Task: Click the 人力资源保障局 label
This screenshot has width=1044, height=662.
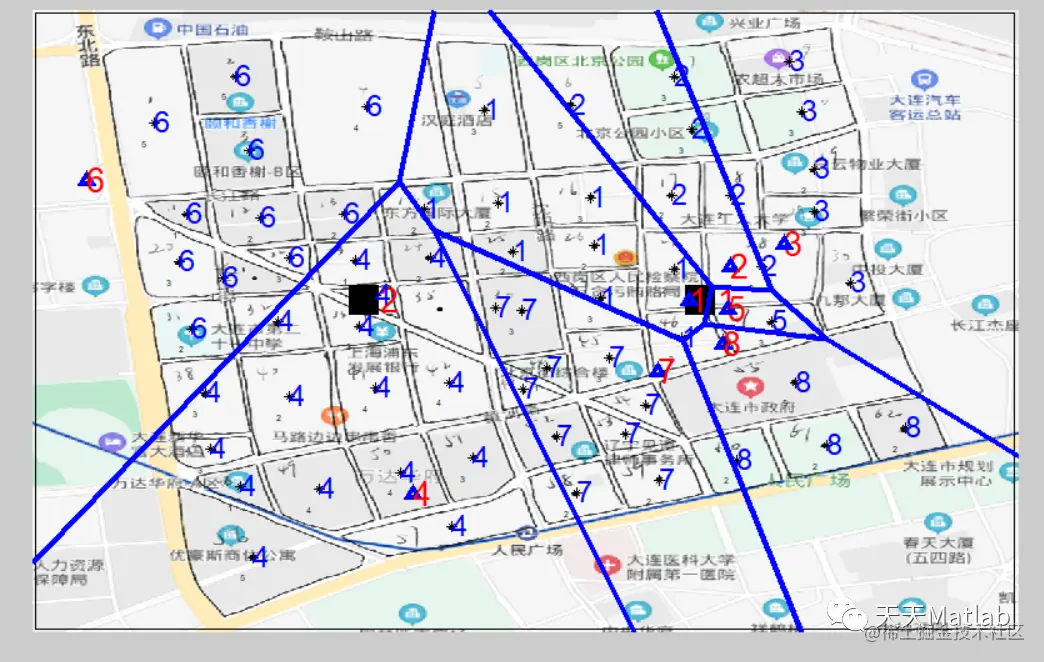Action: click(69, 572)
